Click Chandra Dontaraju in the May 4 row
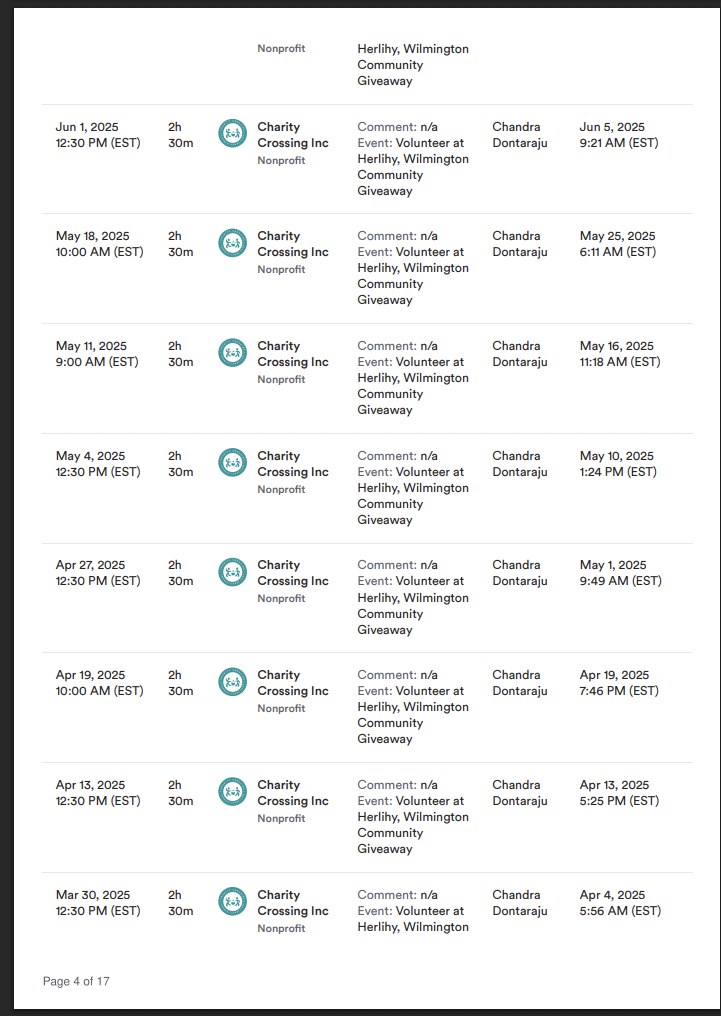 click(x=519, y=464)
